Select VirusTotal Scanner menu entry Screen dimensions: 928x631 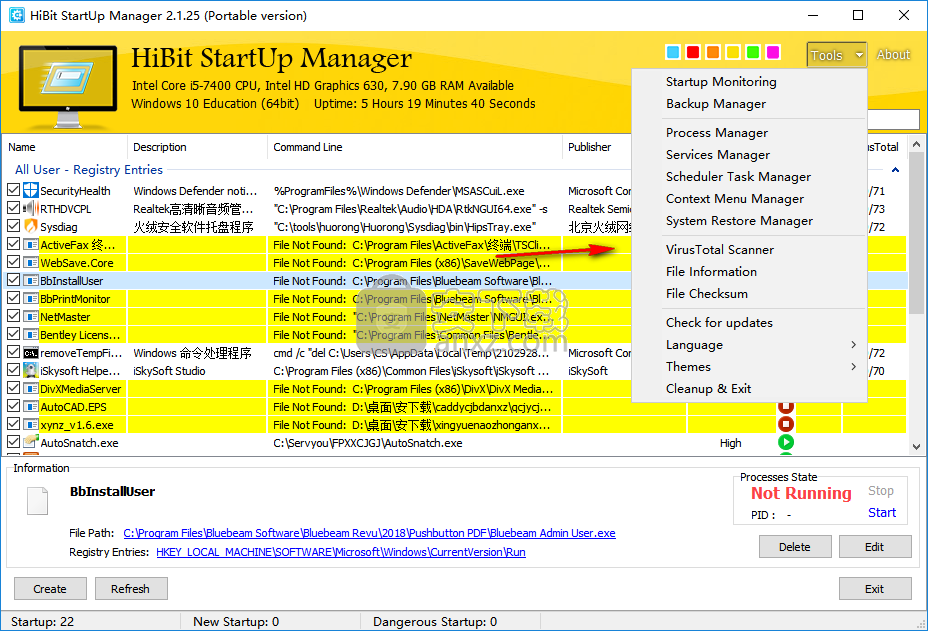tap(720, 250)
